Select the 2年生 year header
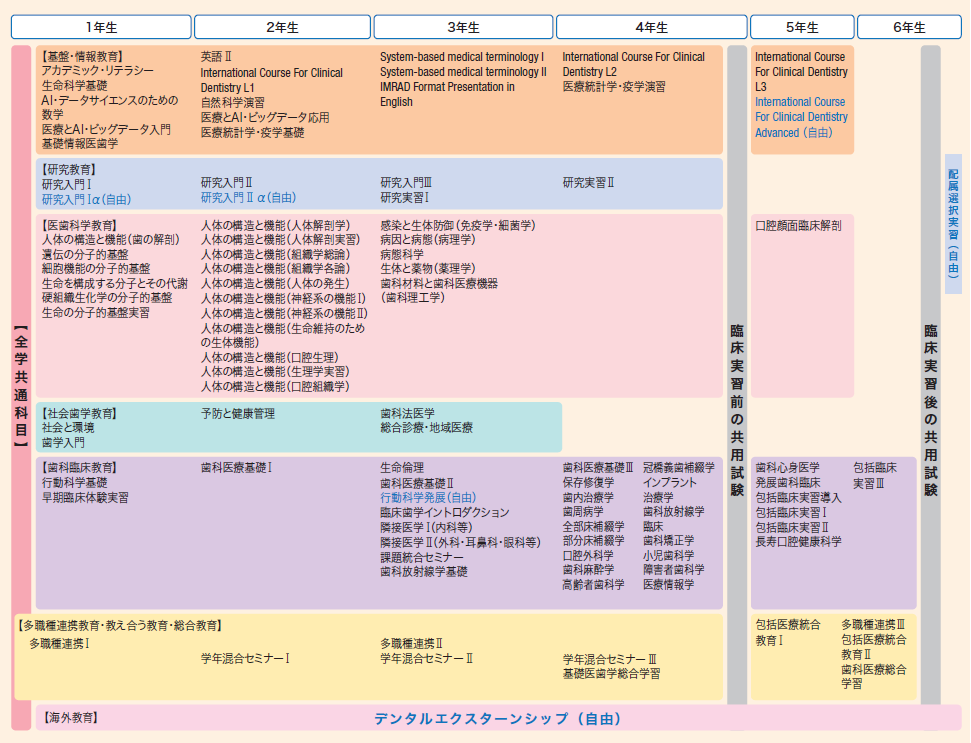Viewport: 971px width, 743px height. tap(282, 27)
